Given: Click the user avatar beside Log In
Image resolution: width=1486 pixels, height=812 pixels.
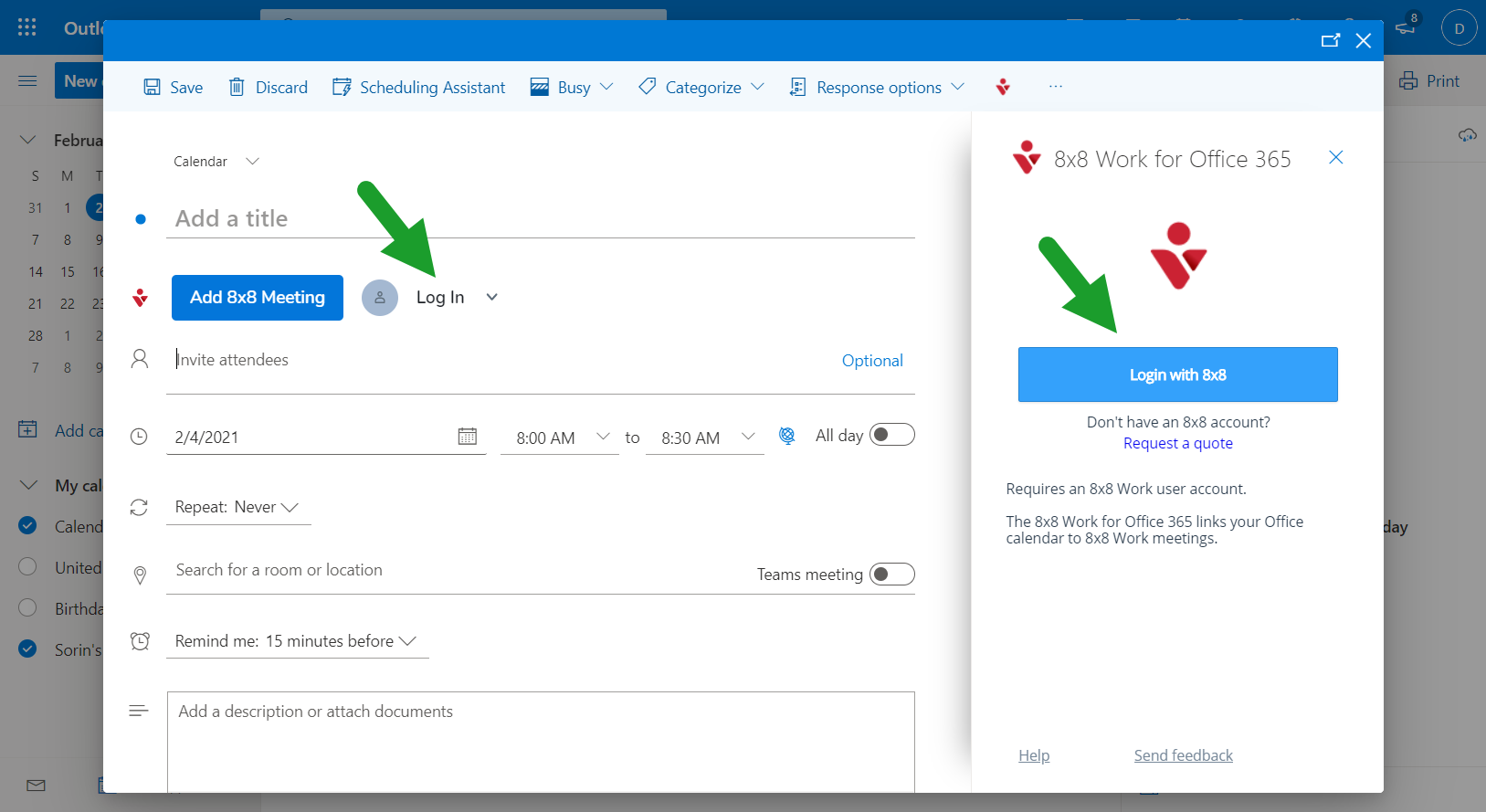Looking at the screenshot, I should (x=380, y=298).
